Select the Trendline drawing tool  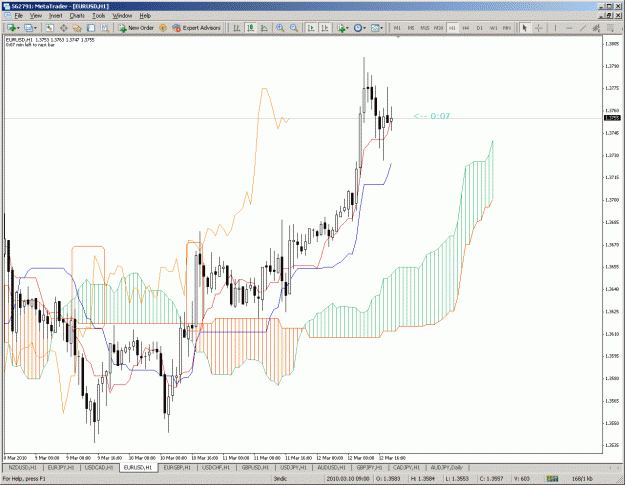click(x=583, y=28)
